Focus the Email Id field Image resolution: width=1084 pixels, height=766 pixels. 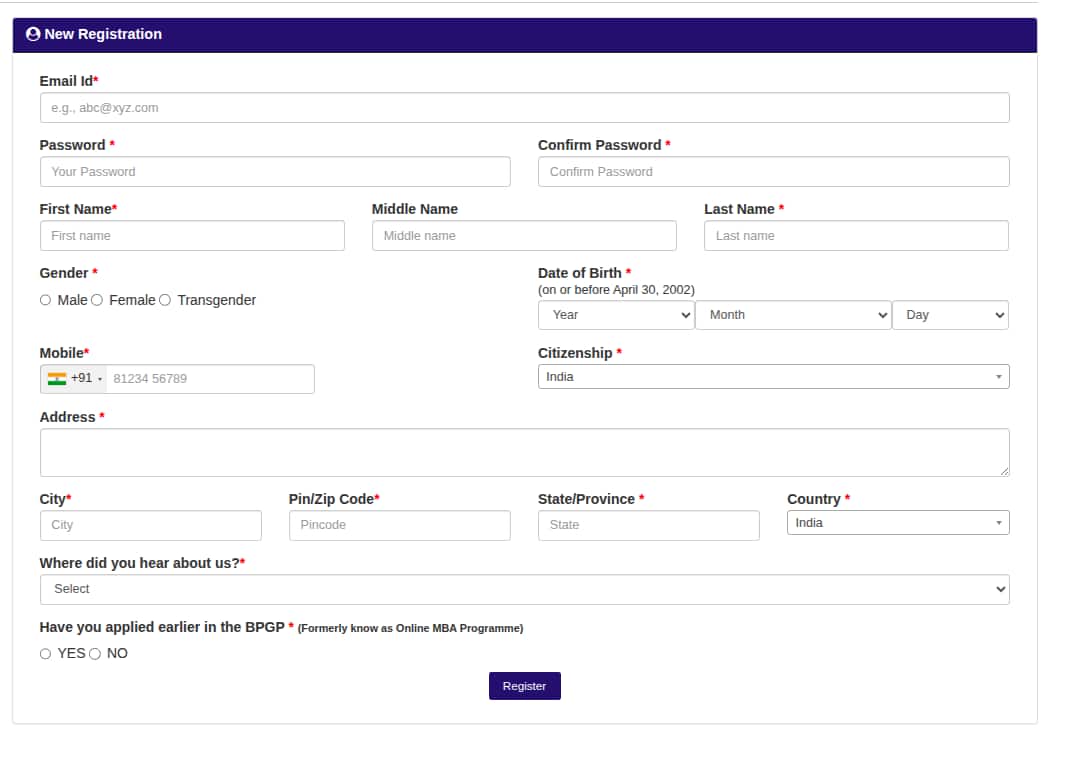(x=524, y=108)
